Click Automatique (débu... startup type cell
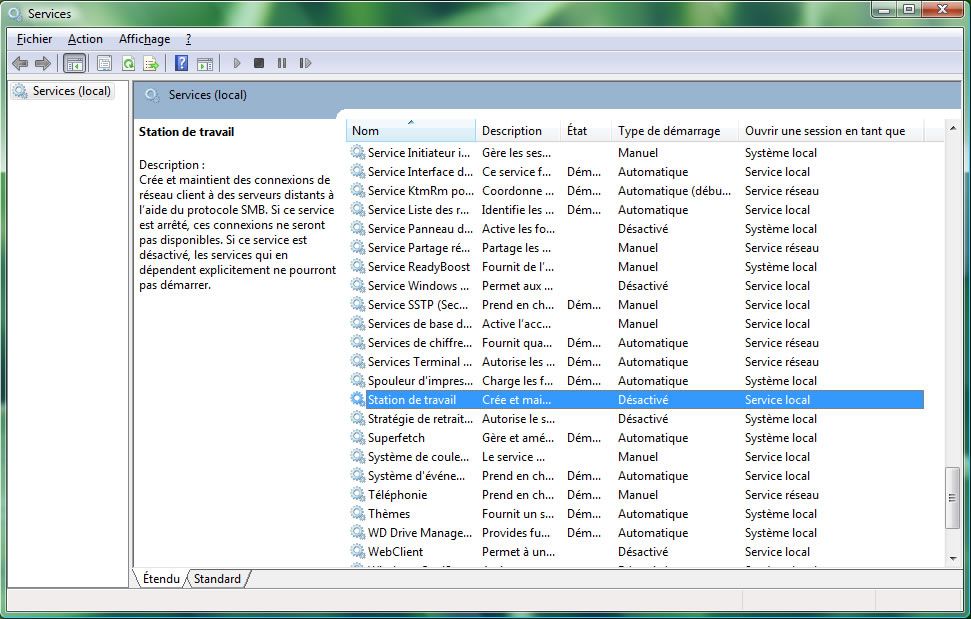971x619 pixels. (x=674, y=191)
